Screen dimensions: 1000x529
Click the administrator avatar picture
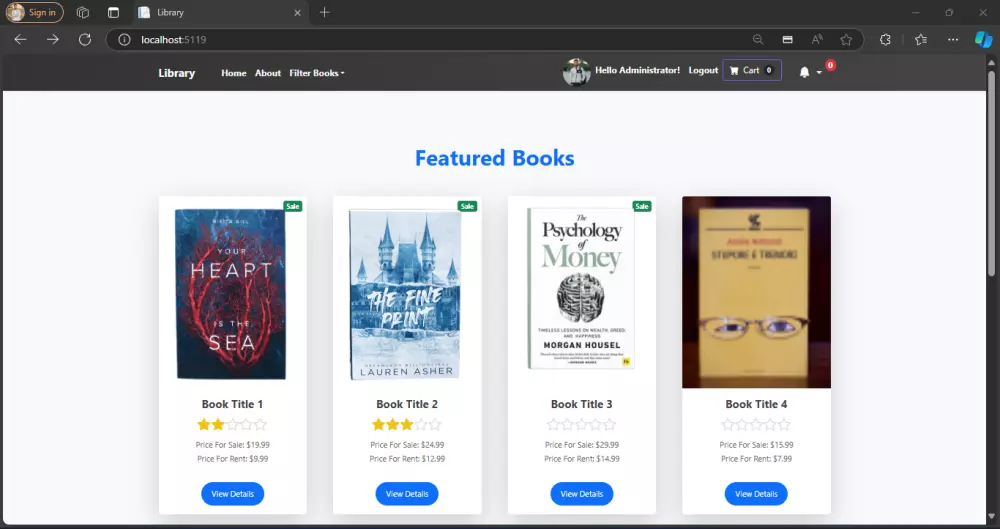coord(577,71)
